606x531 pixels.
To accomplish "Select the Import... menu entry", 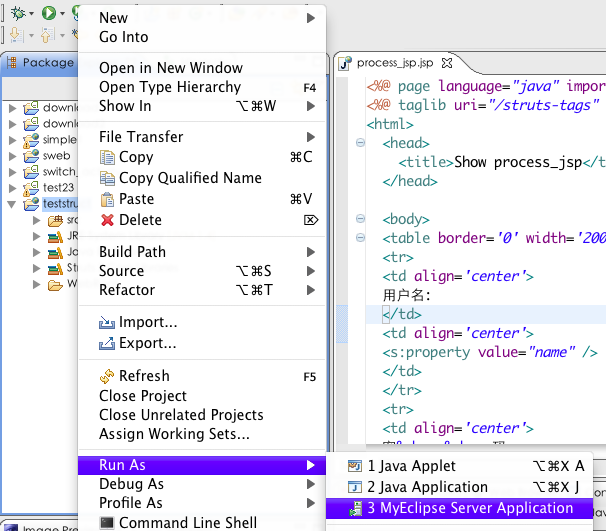I will point(147,322).
